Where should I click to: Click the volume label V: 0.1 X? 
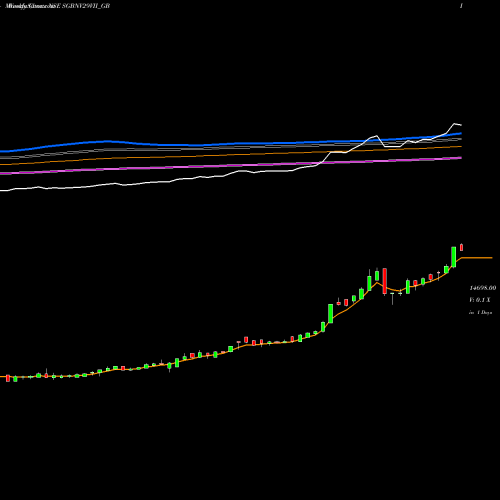point(480,300)
